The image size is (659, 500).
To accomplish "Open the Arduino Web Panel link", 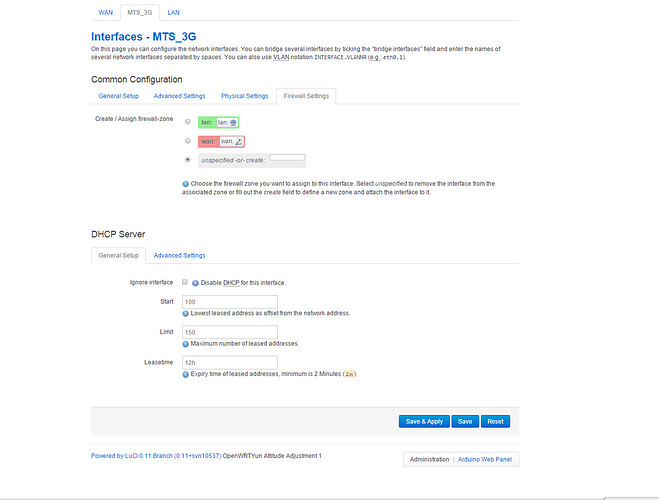I will click(x=485, y=460).
